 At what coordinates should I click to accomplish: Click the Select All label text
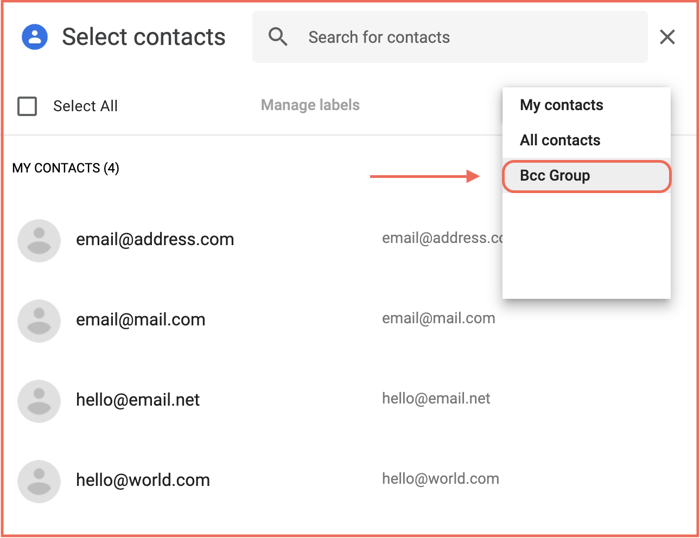[85, 106]
